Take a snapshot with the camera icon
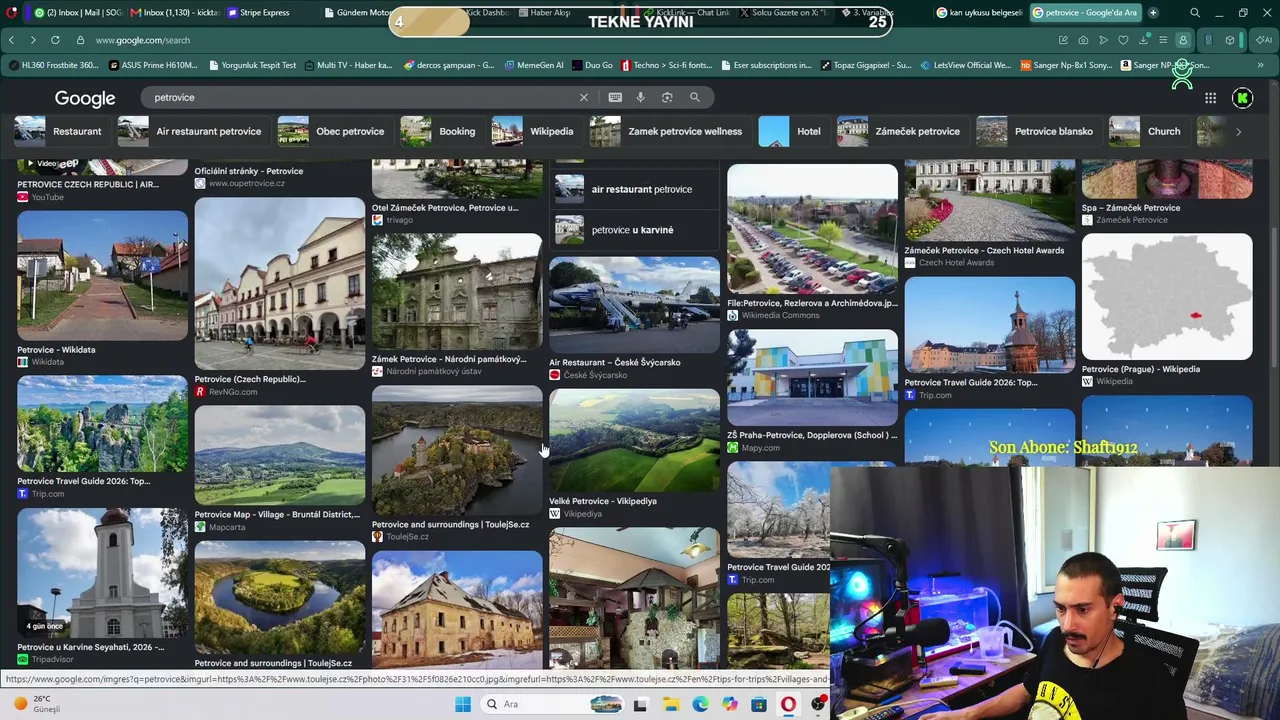This screenshot has width=1280, height=720. click(x=1083, y=40)
